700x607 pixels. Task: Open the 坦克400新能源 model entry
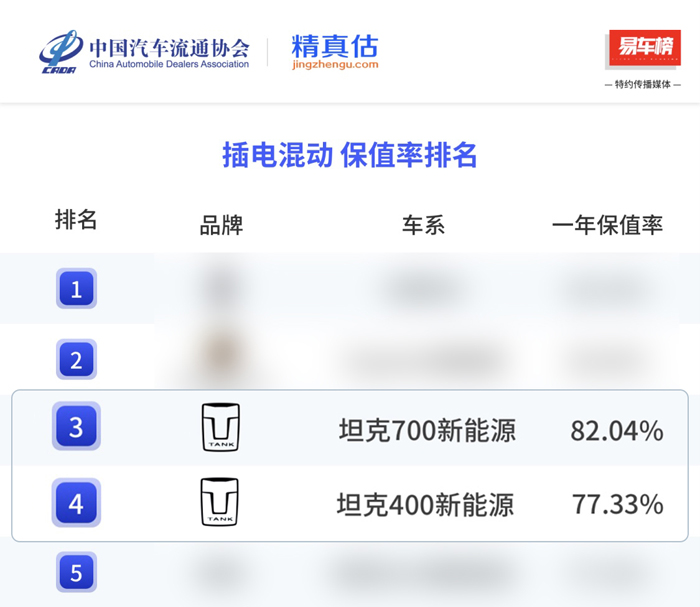[426, 505]
